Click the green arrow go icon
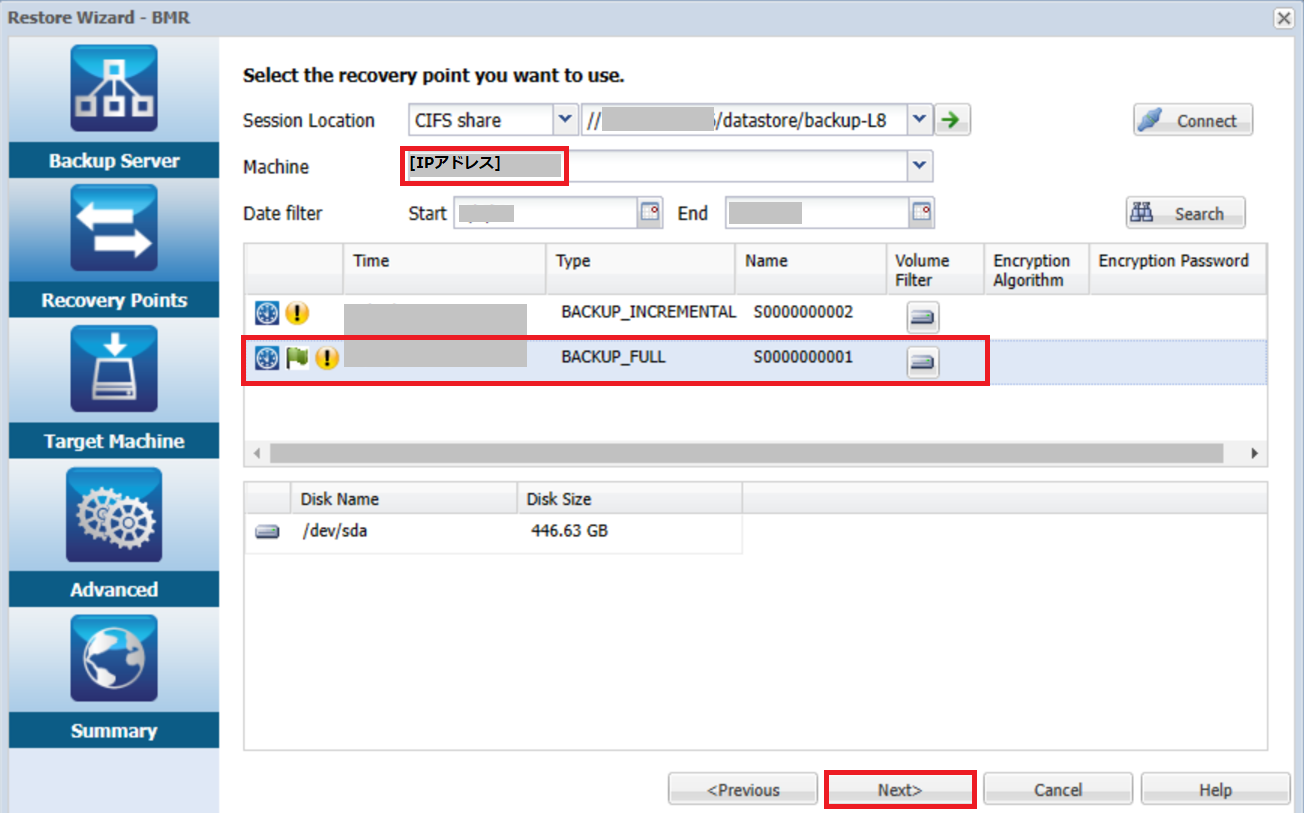1304x813 pixels. coord(954,120)
